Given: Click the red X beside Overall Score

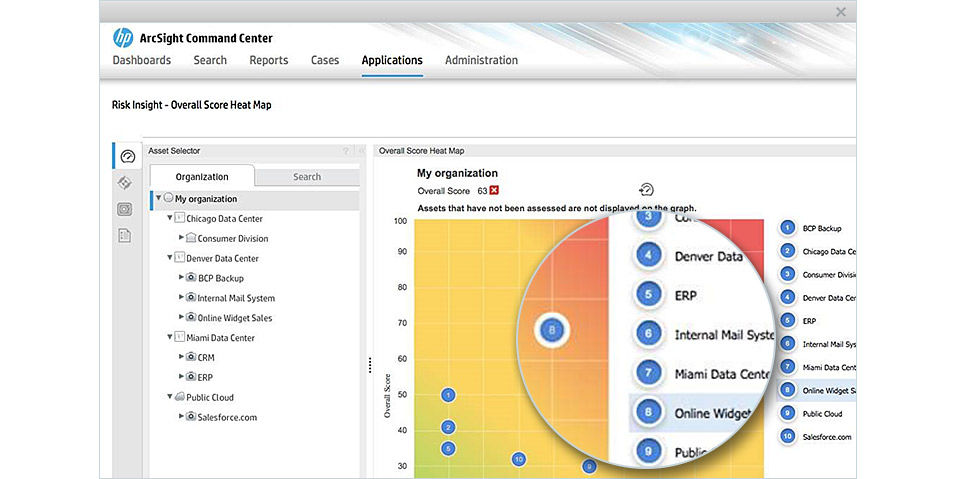Looking at the screenshot, I should [494, 190].
